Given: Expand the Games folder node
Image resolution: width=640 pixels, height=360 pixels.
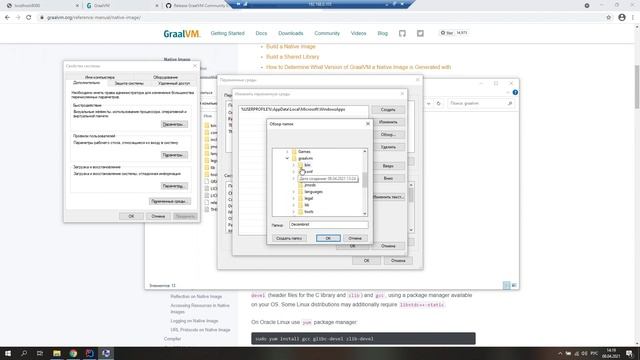Looking at the screenshot, I should [287, 152].
